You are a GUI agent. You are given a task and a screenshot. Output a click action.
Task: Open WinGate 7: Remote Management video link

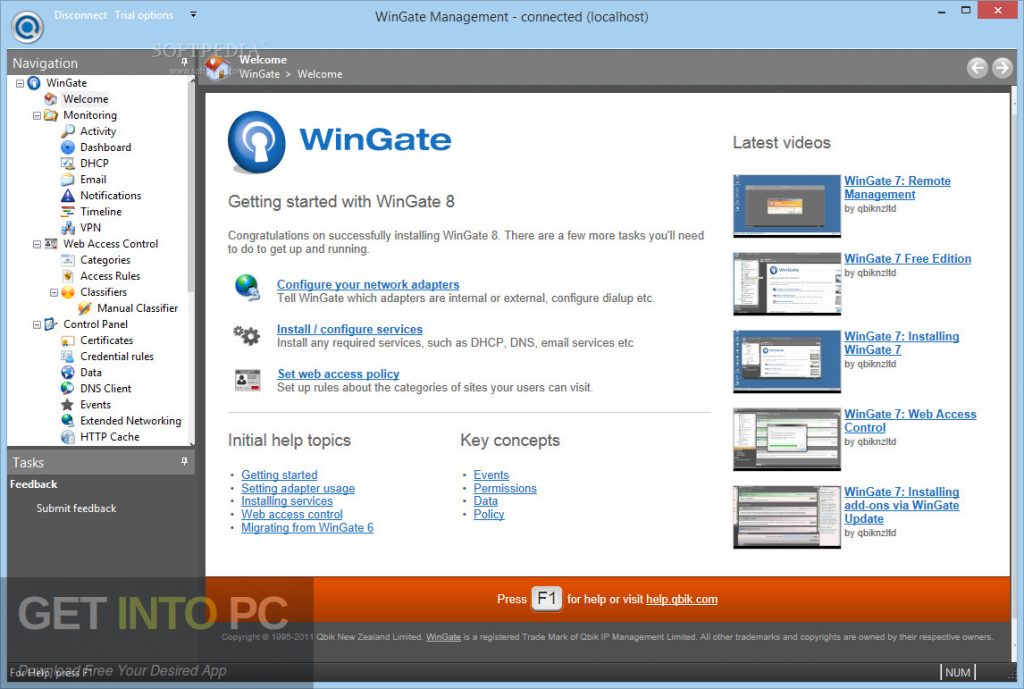click(897, 187)
